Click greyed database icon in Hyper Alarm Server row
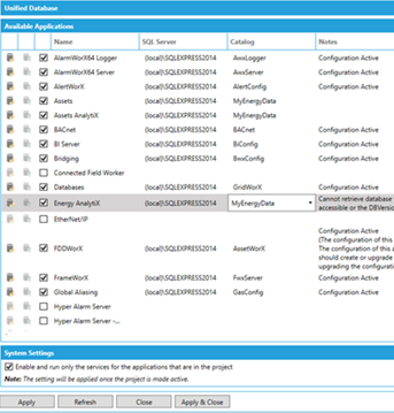 [10, 307]
